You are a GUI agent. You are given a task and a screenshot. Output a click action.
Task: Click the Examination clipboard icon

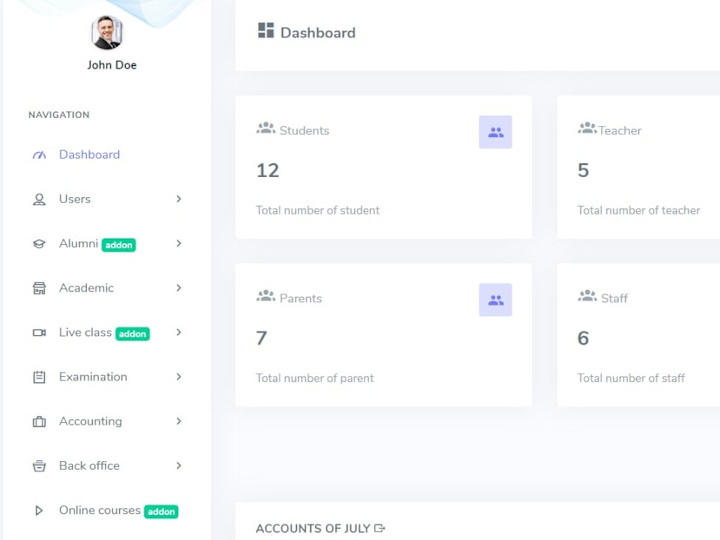pyautogui.click(x=39, y=377)
